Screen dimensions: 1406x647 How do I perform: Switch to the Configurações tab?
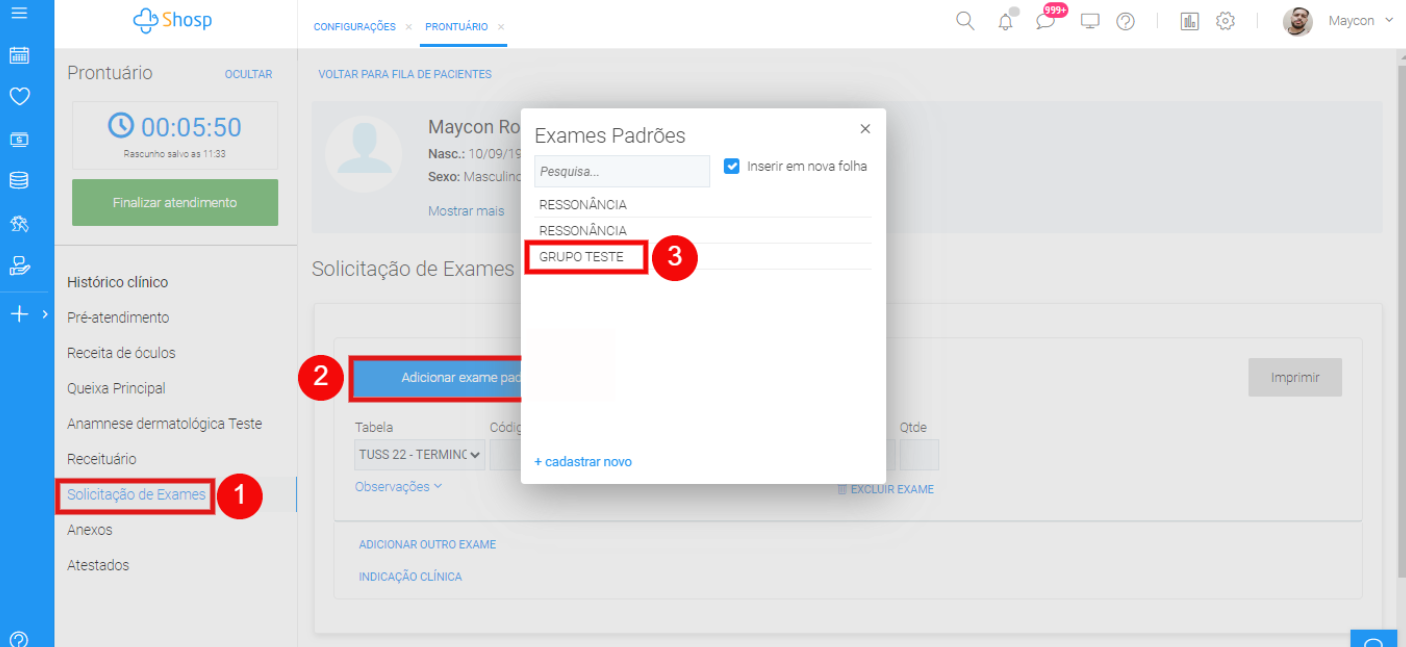click(354, 27)
